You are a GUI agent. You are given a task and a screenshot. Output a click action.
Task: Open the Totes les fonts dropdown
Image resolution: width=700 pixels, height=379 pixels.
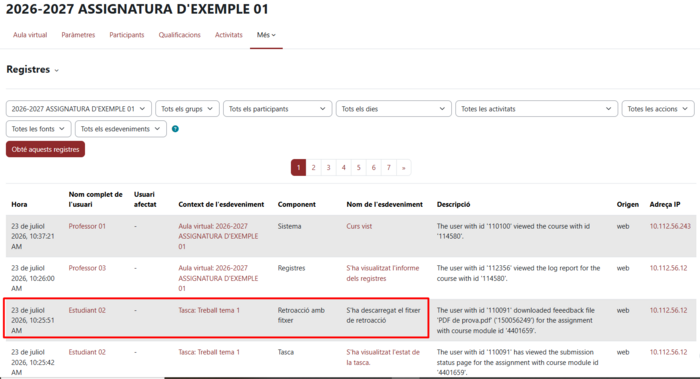[x=38, y=129]
